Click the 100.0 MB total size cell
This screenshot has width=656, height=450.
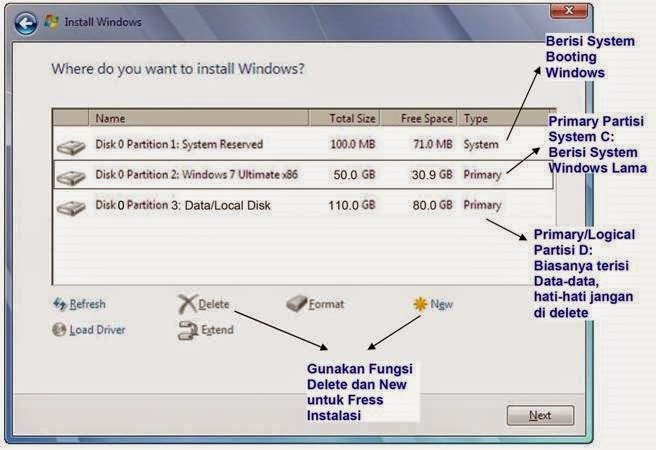pyautogui.click(x=353, y=144)
